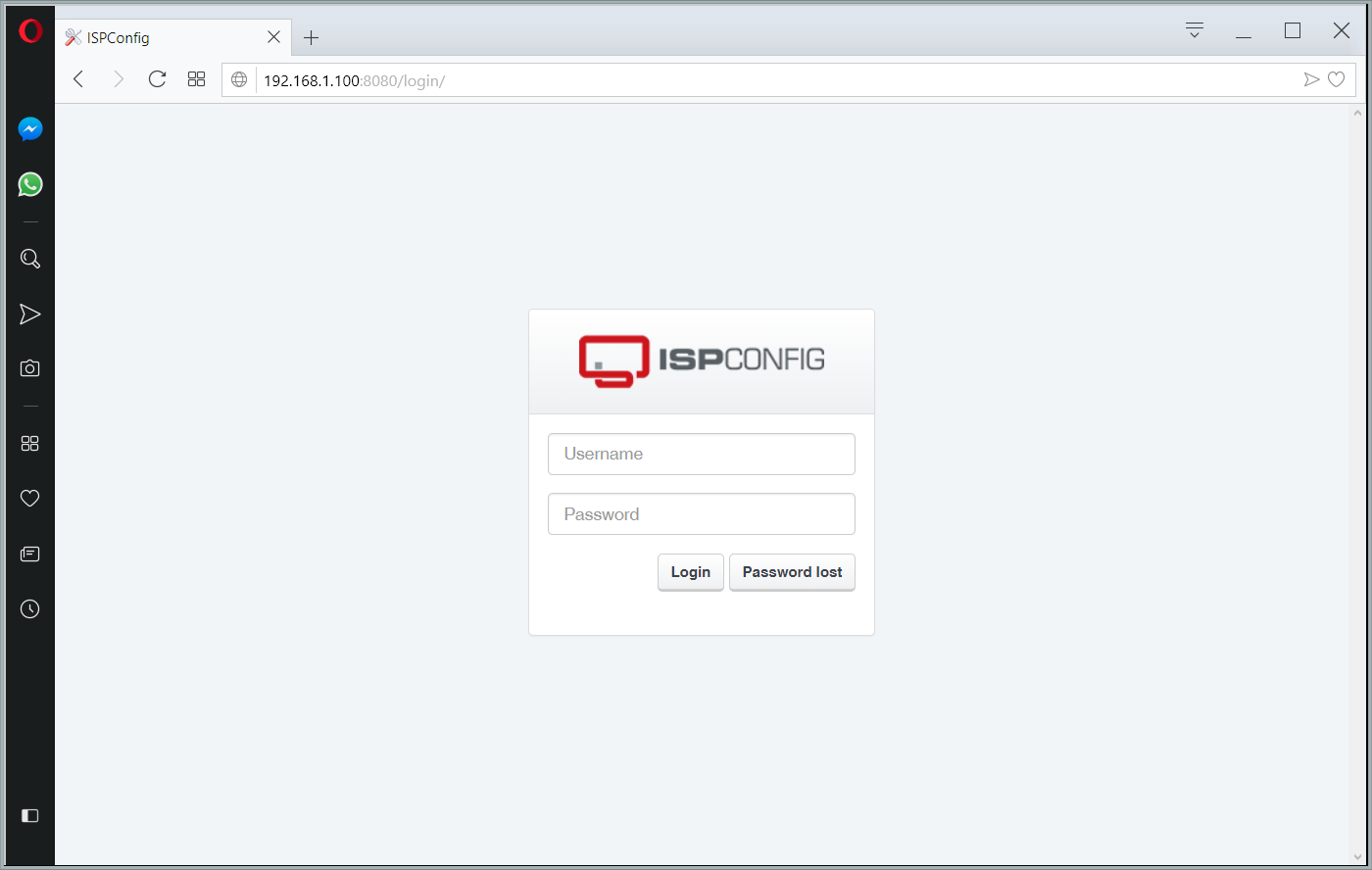Screen dimensions: 1372x870
Task: Click the page scrollbar up arrow
Action: 1357,112
